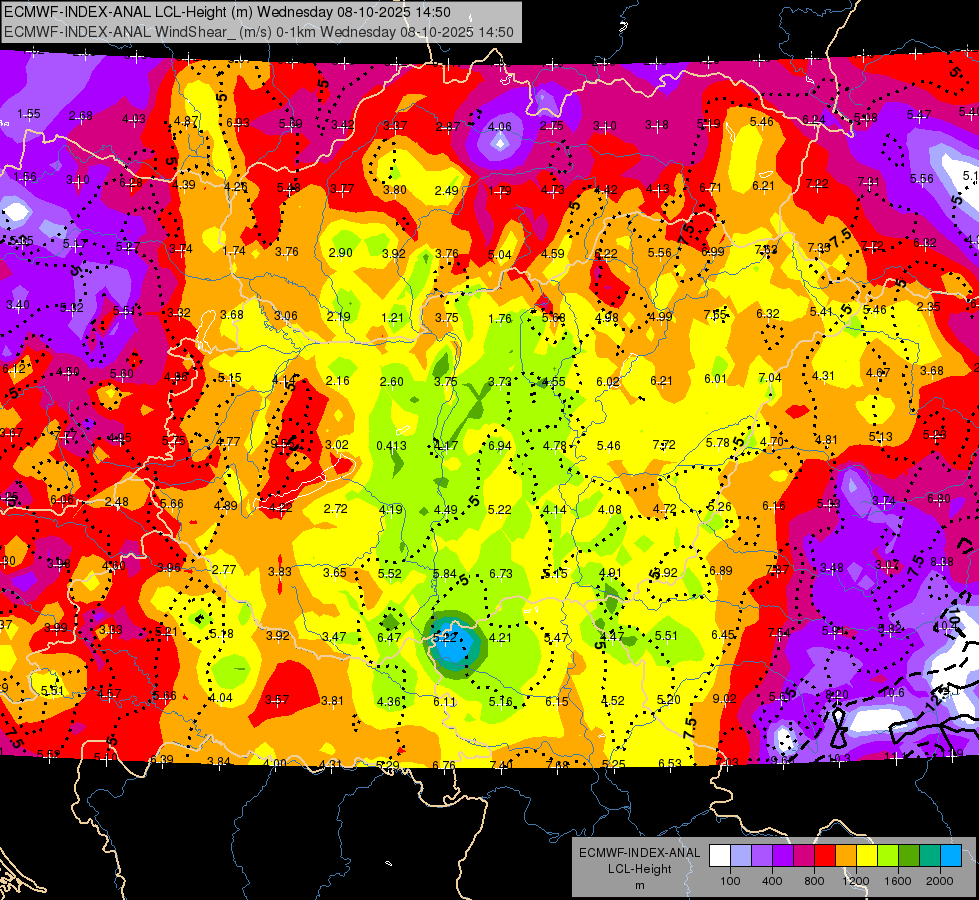
Task: Click the legend tick label 1600
Action: (x=897, y=881)
